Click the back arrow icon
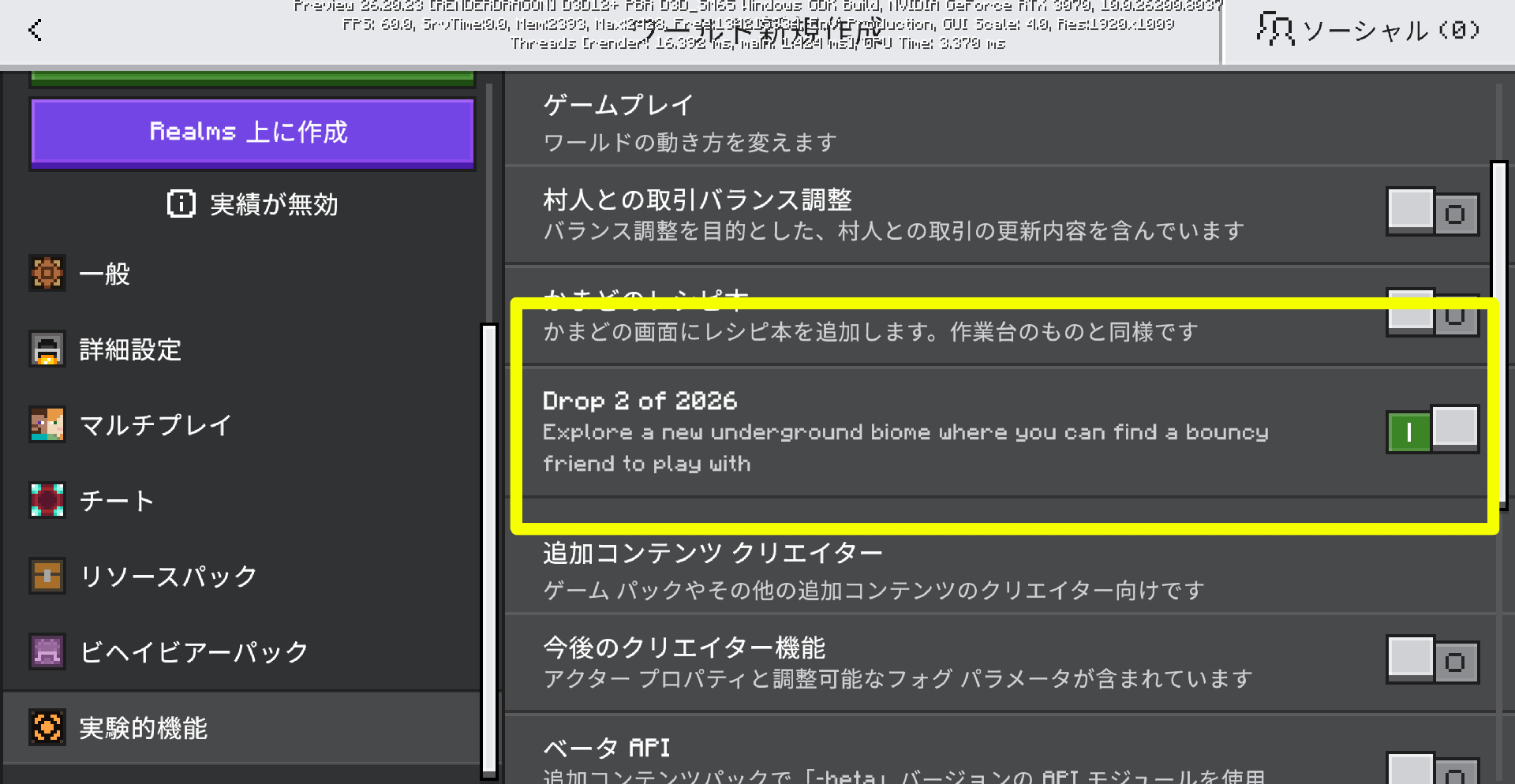This screenshot has width=1515, height=784. (x=35, y=31)
